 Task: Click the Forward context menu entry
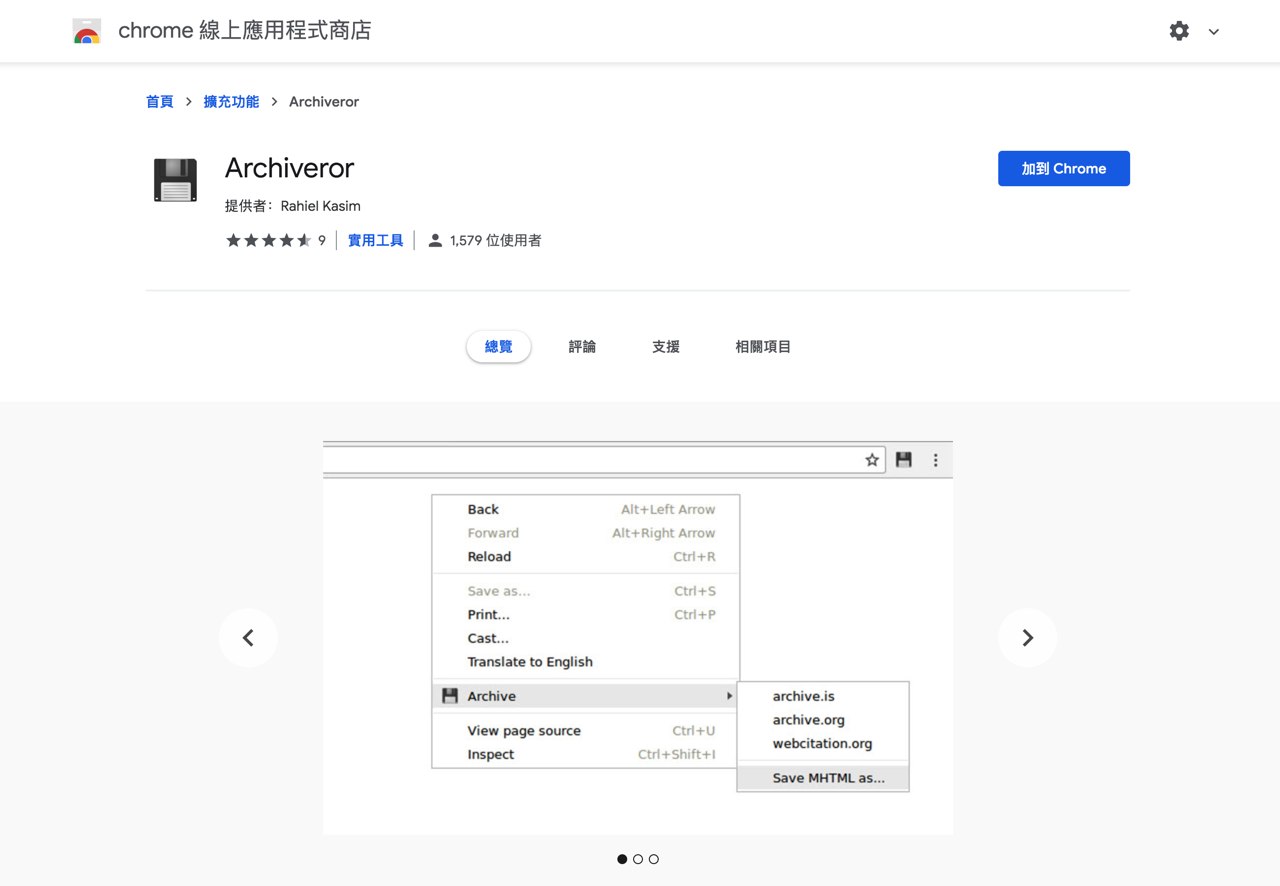coord(585,533)
